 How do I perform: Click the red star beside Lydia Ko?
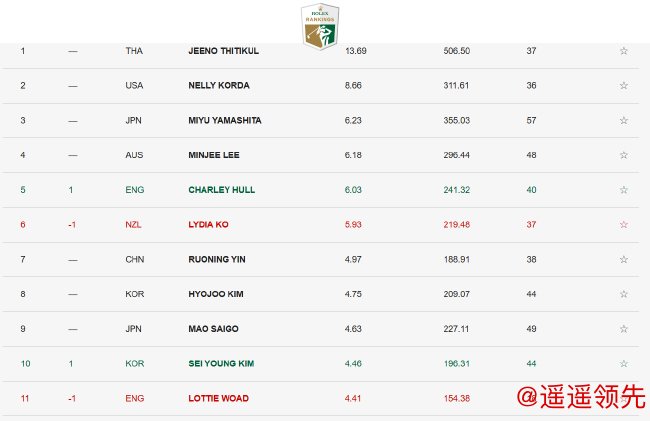[624, 224]
